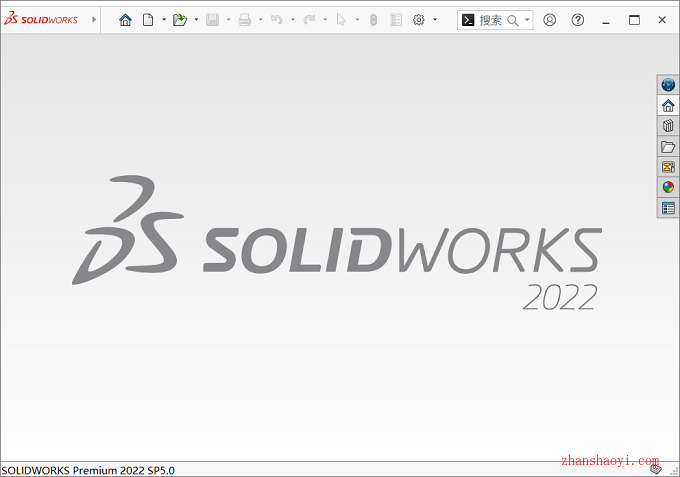
Task: Click the Undo icon
Action: (x=277, y=20)
